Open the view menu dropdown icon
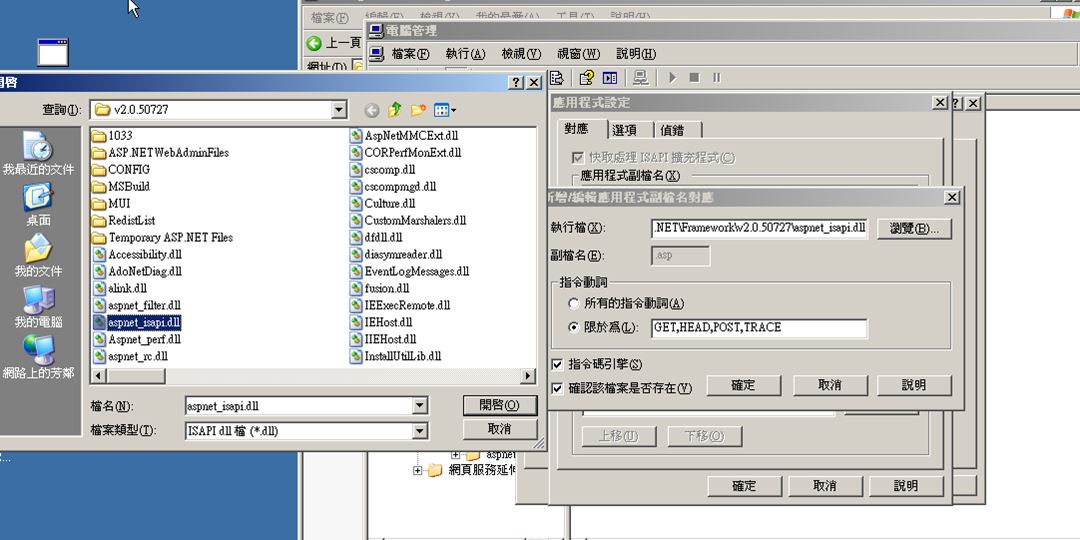The height and width of the screenshot is (540, 1080). click(446, 110)
